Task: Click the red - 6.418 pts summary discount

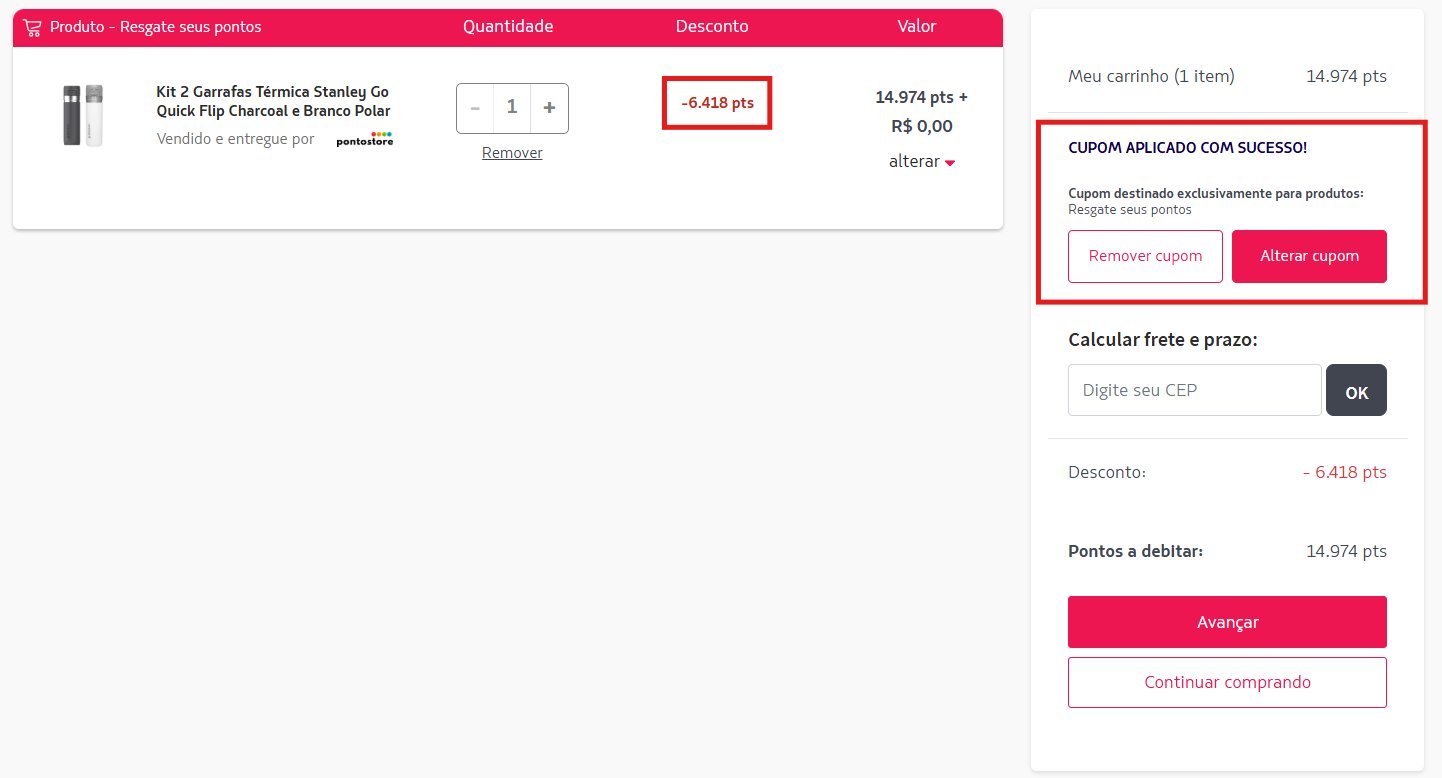Action: pos(1344,472)
